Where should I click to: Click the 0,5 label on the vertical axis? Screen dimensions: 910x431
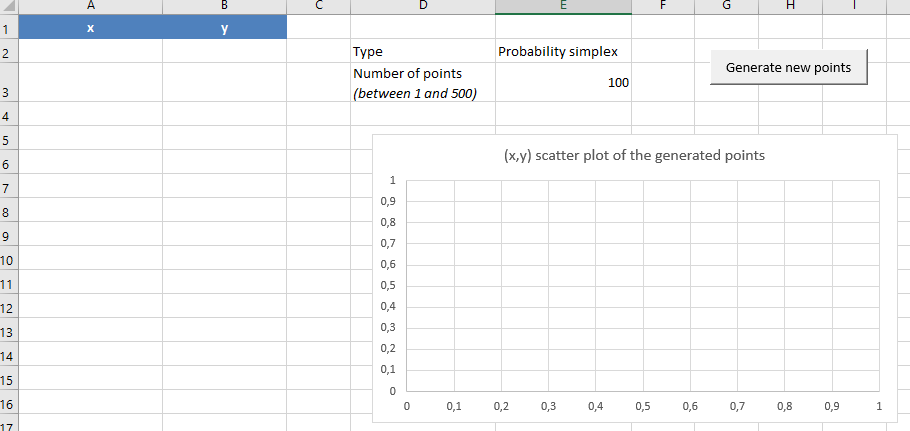click(388, 286)
